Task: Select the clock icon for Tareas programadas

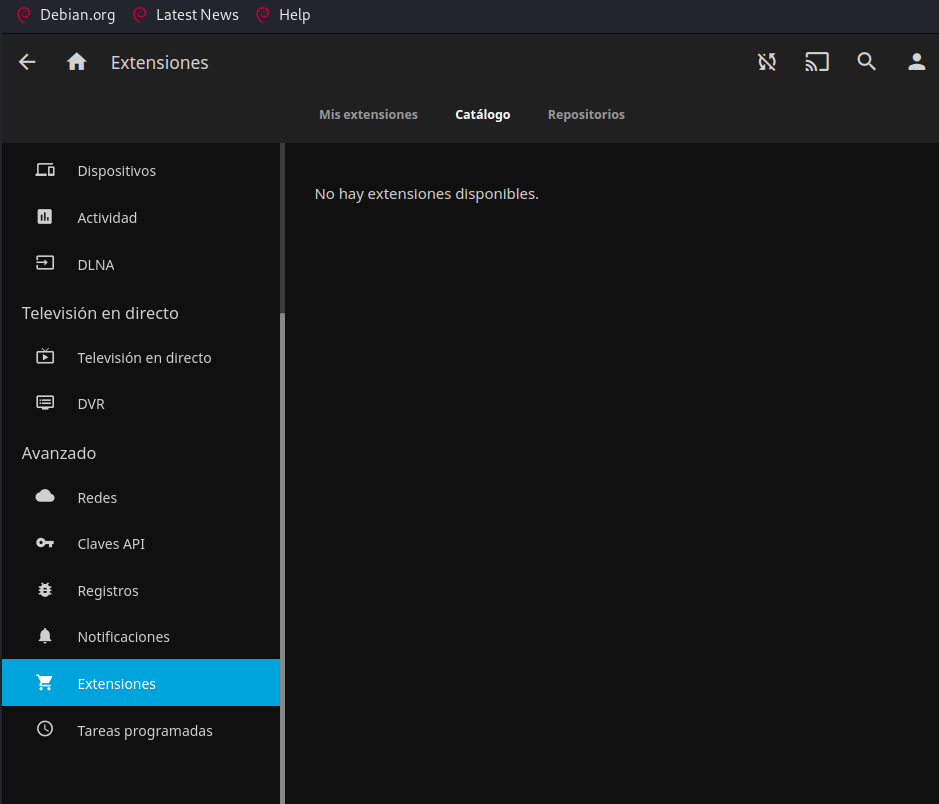Action: click(x=45, y=729)
